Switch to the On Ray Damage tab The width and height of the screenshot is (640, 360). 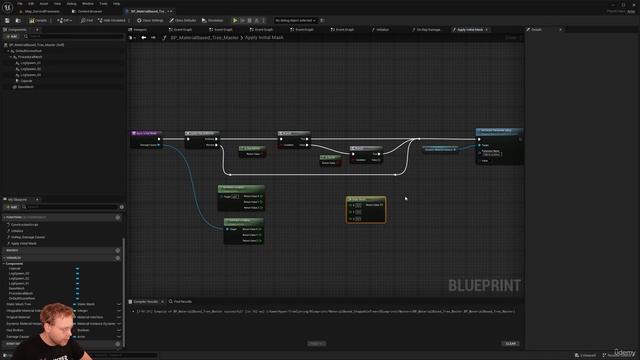coord(426,30)
